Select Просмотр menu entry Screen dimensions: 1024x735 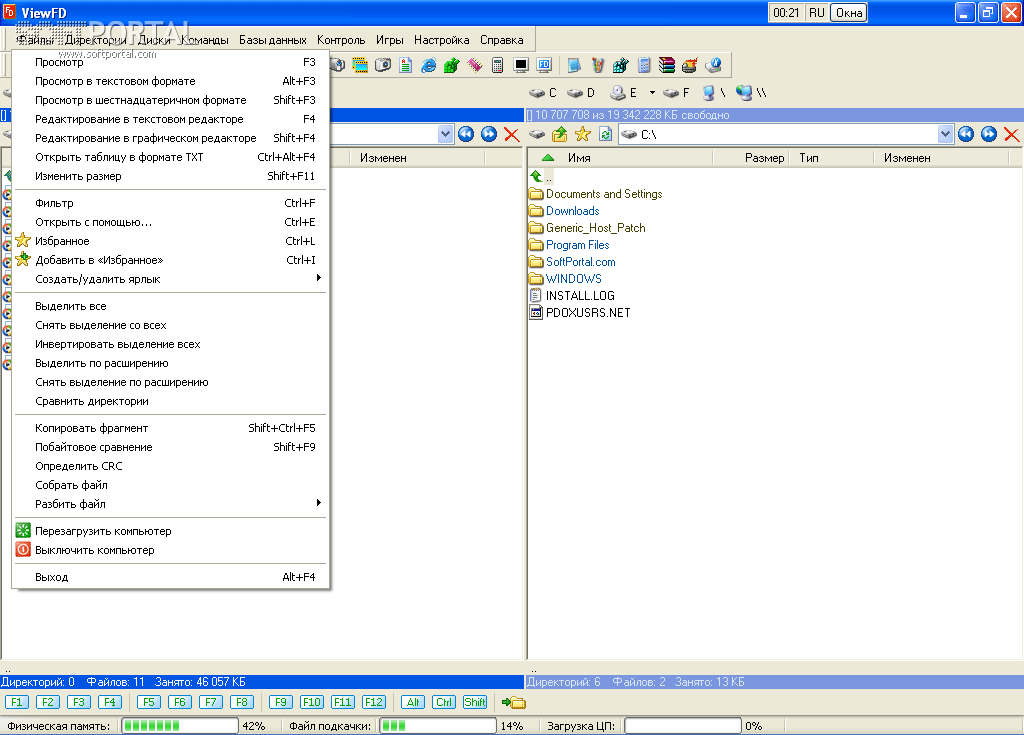click(x=170, y=62)
